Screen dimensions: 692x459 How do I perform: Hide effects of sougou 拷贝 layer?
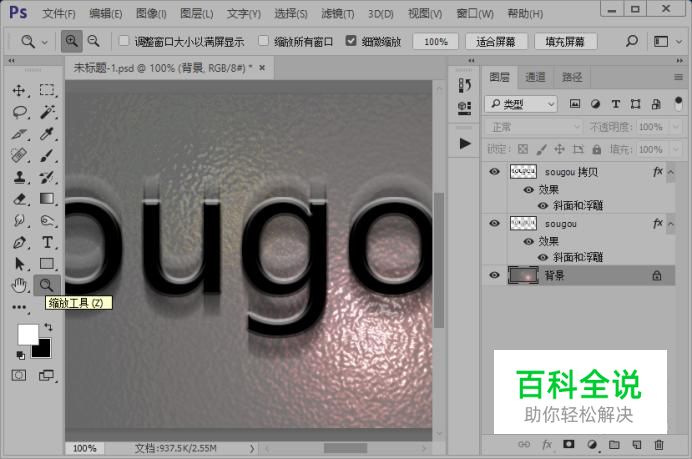tap(528, 190)
